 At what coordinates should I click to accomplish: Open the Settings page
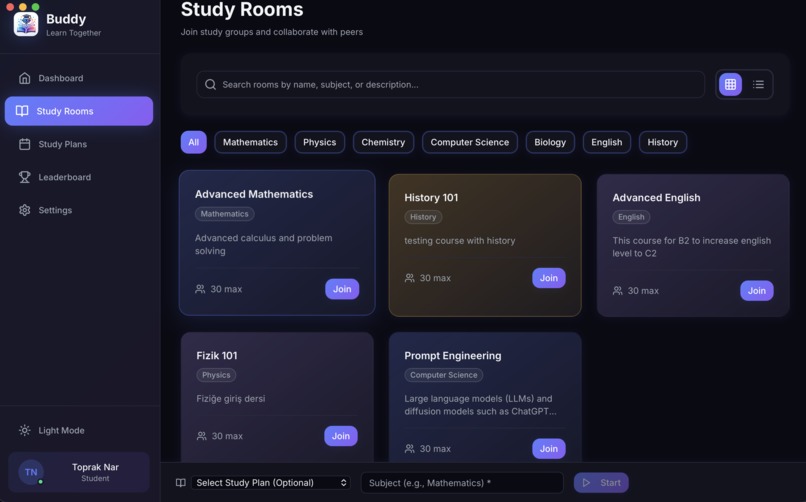[79, 210]
